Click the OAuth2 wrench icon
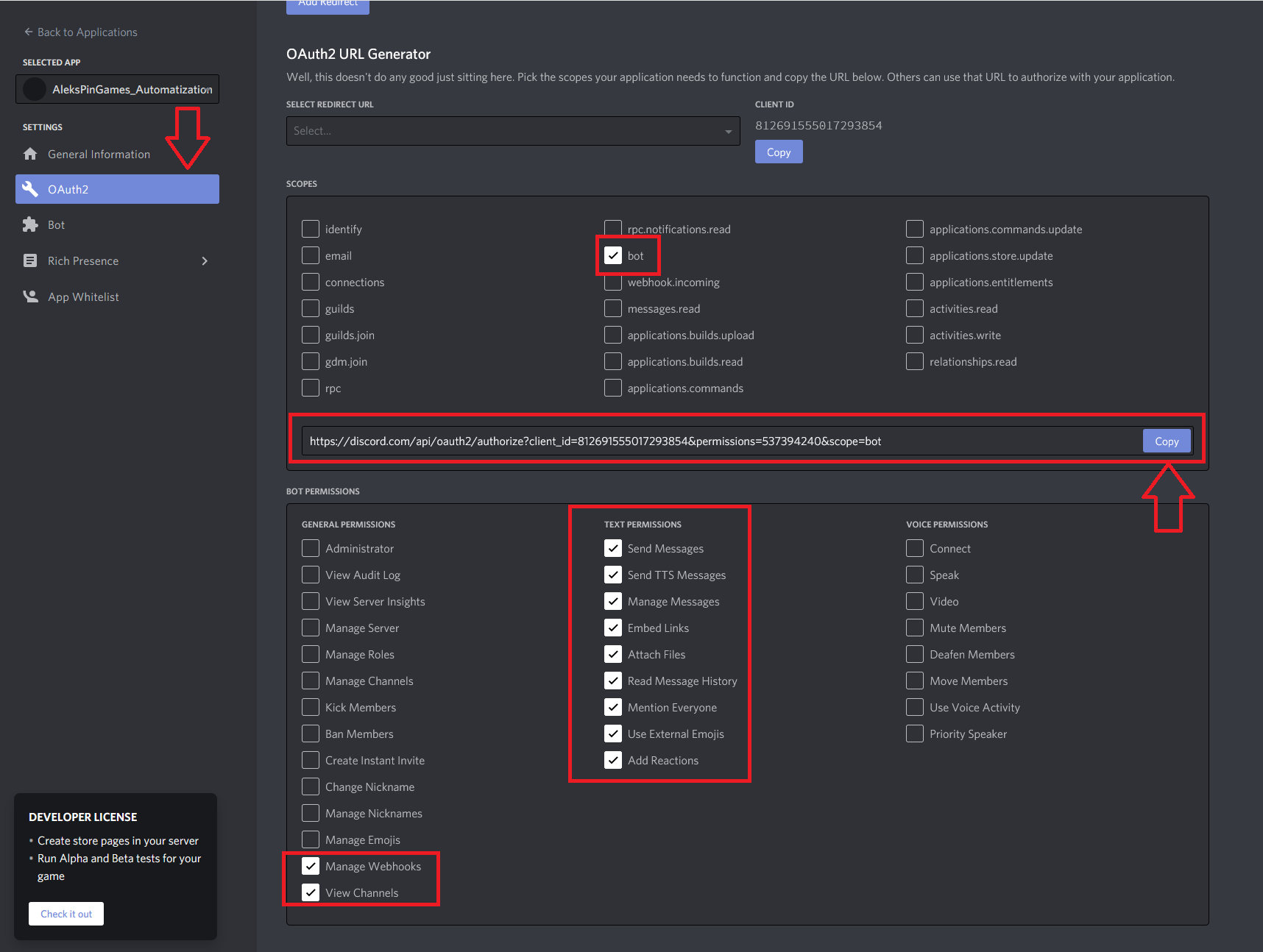The image size is (1263, 952). 30,189
